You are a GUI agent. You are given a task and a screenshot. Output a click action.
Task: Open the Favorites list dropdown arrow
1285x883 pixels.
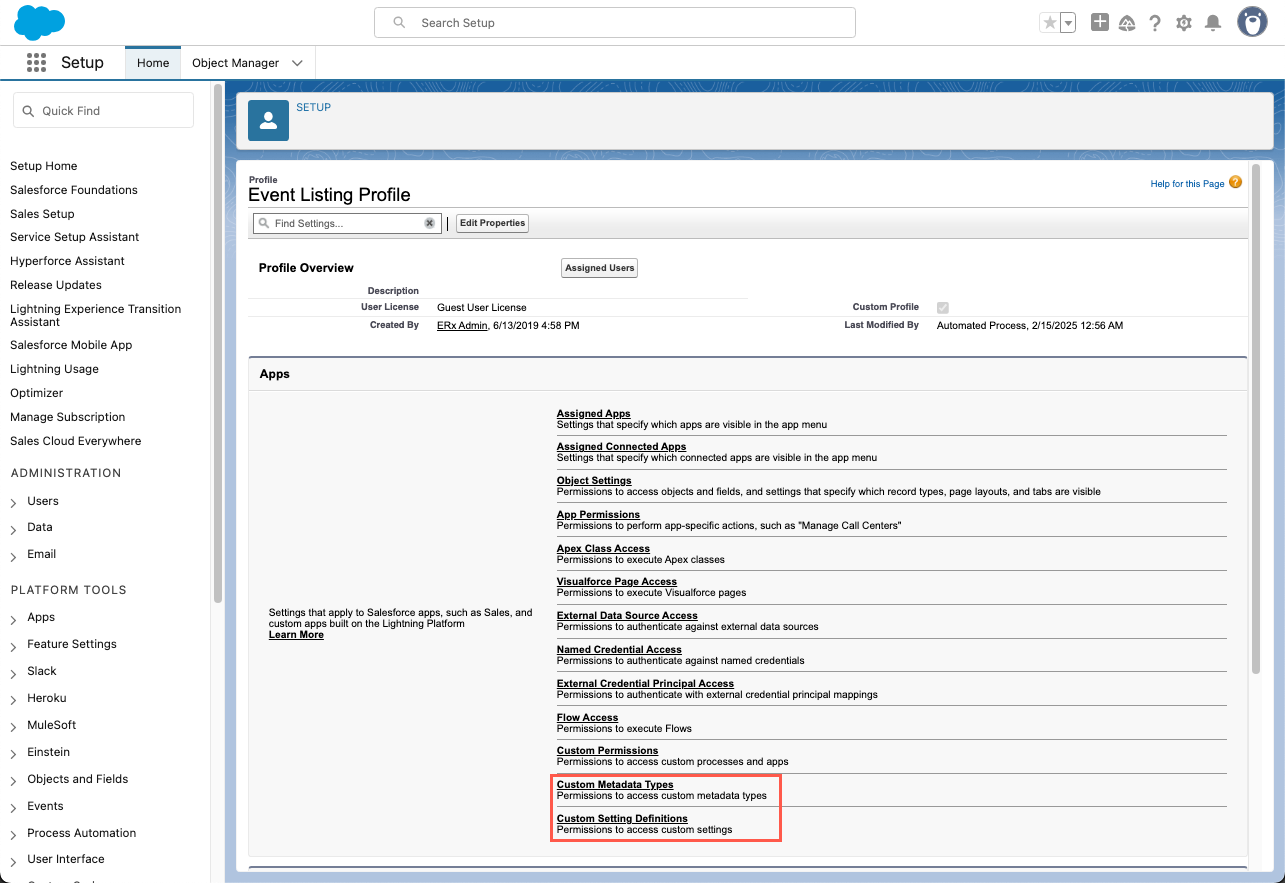(1068, 23)
